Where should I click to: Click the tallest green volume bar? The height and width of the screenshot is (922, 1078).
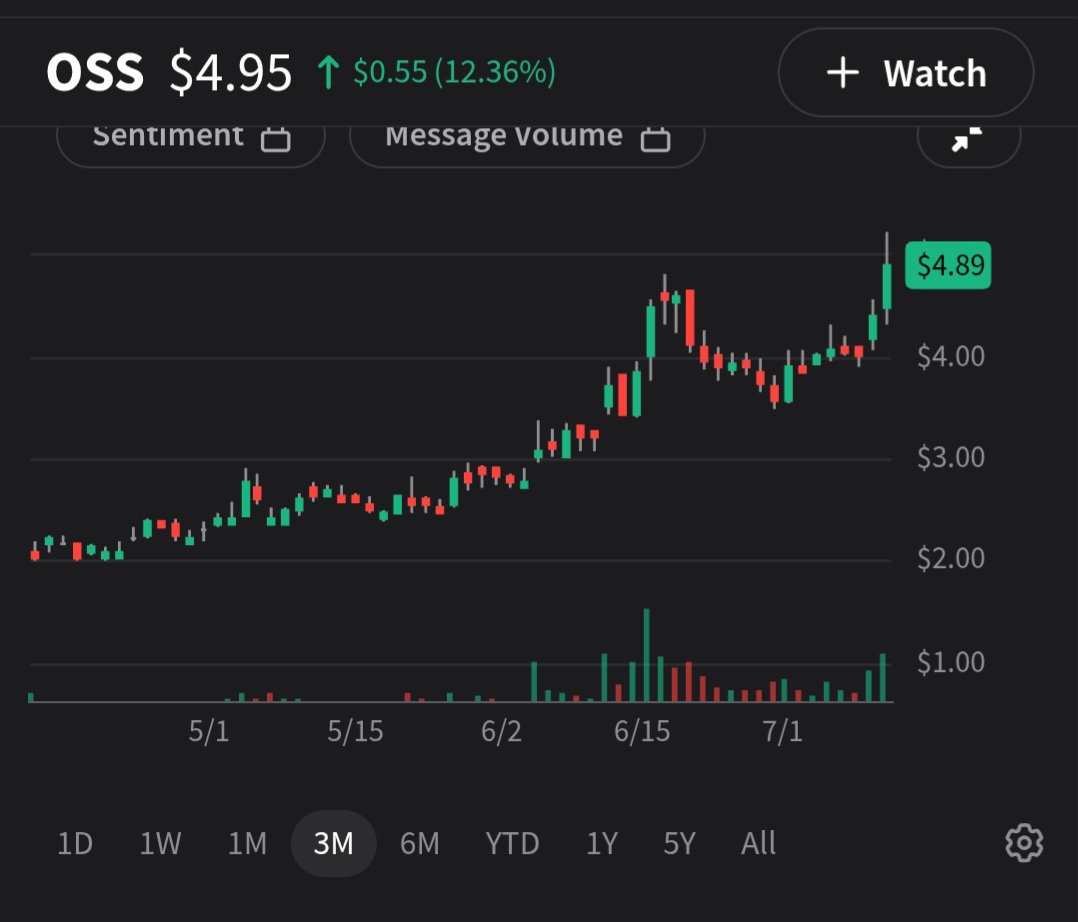646,655
